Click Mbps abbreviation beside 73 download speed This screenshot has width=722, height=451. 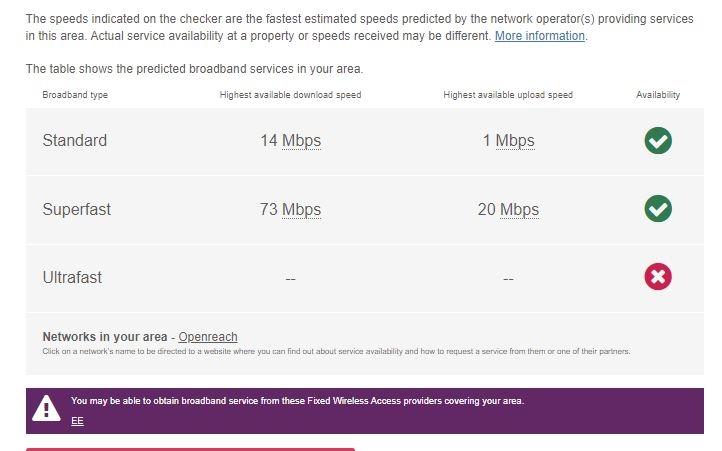click(301, 209)
